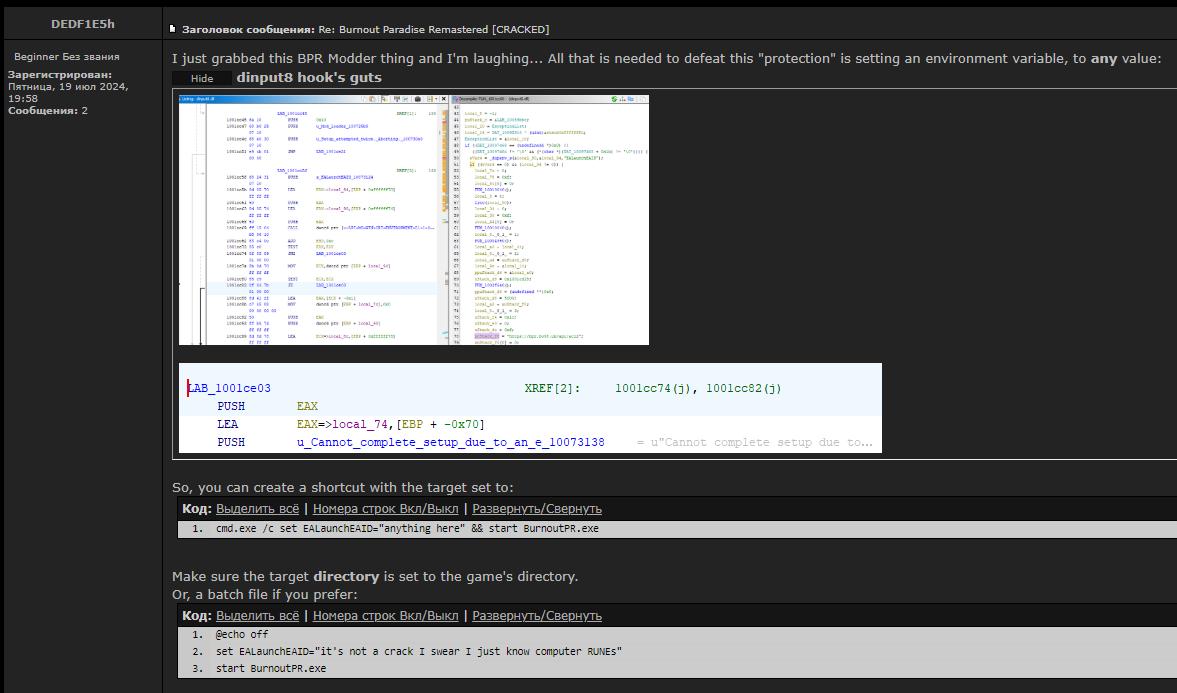Open the Ghidra disassembly screenshot thumbnail
1177x693 pixels.
414,220
